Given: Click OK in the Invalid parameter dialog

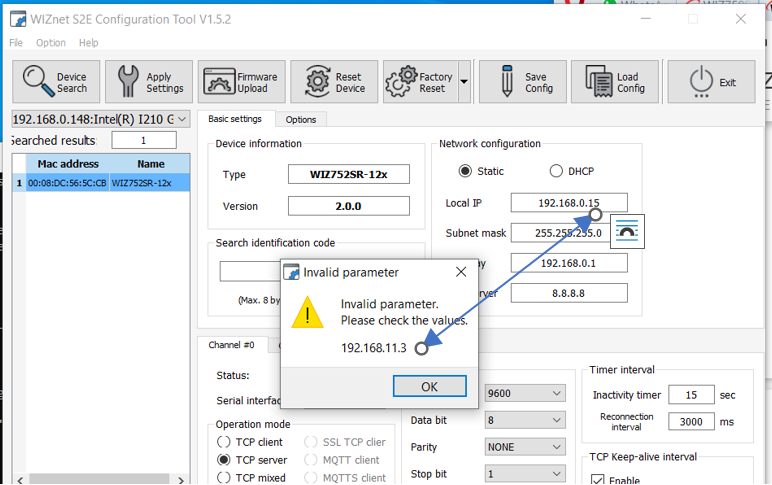Looking at the screenshot, I should point(429,387).
